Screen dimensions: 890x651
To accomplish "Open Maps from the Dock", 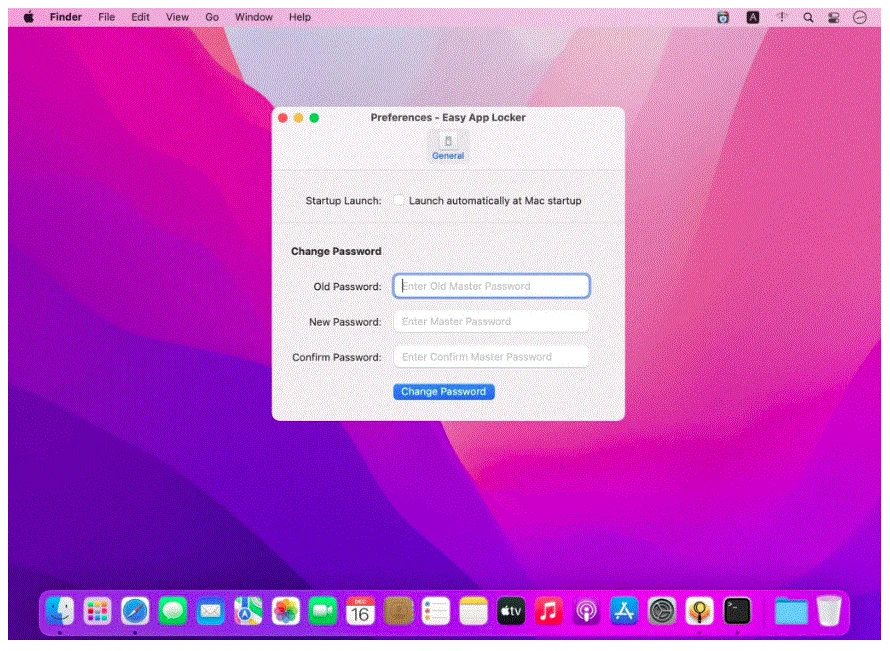I will (248, 612).
